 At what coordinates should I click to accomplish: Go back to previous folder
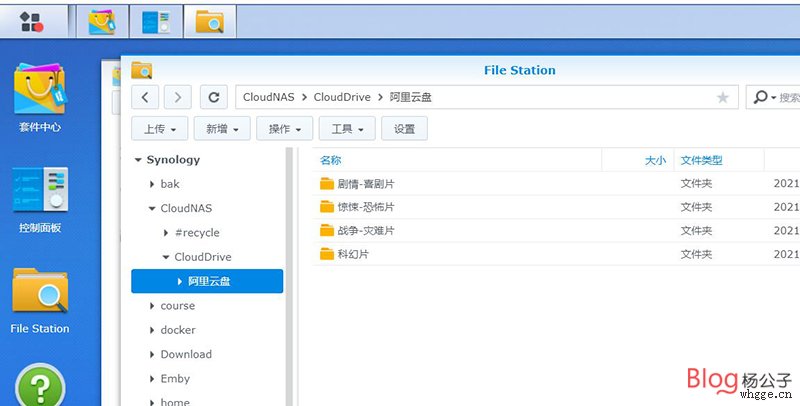click(145, 97)
